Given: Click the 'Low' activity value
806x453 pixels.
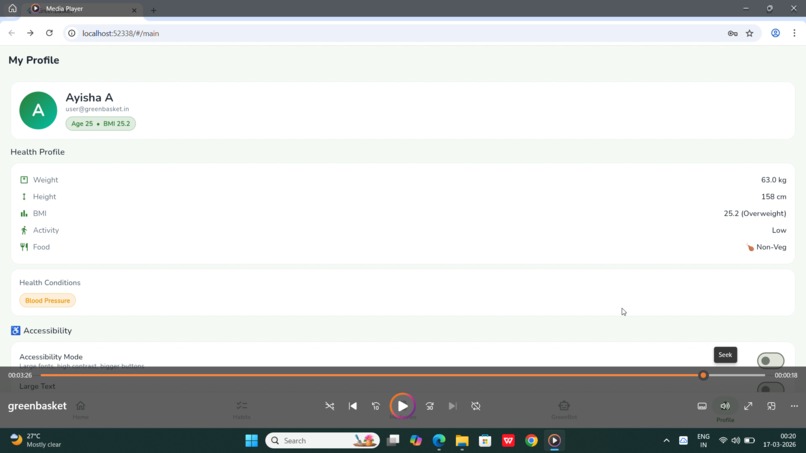Looking at the screenshot, I should click(x=779, y=230).
